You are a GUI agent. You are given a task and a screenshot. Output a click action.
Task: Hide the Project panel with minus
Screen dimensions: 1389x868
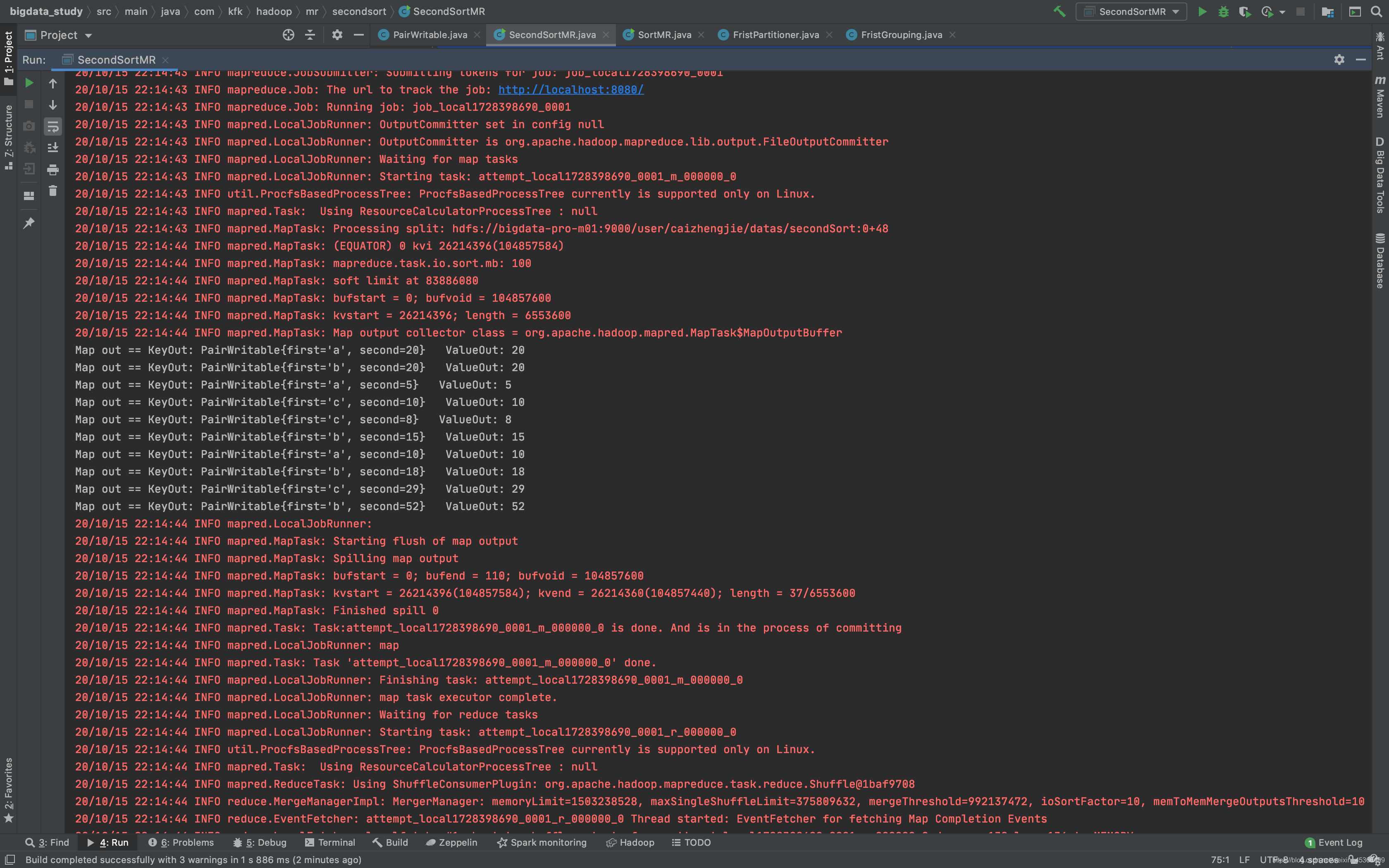[359, 35]
